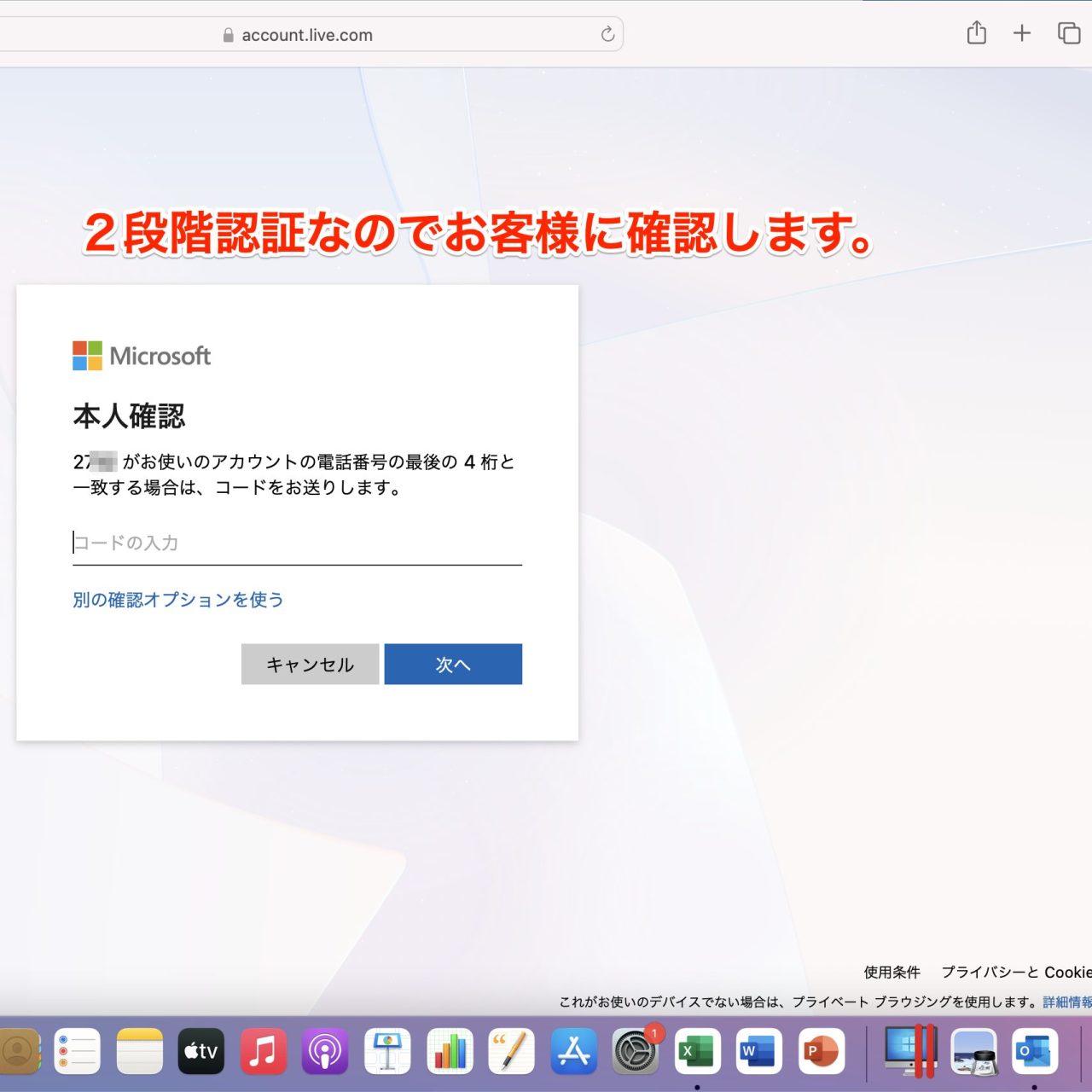Reload the account.live.com page

tap(607, 34)
